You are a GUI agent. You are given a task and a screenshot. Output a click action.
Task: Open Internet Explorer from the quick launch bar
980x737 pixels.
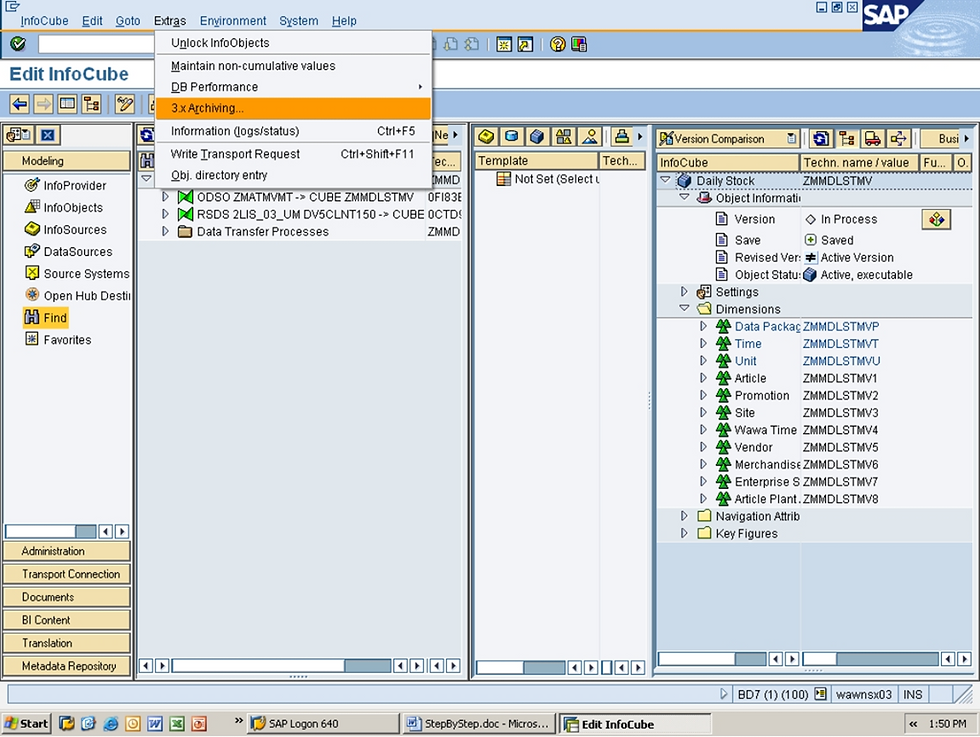[x=111, y=723]
